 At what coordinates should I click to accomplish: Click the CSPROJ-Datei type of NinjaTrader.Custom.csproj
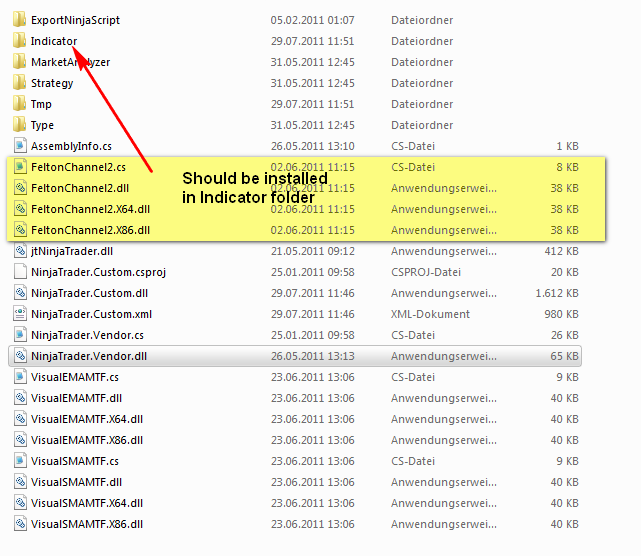click(426, 272)
